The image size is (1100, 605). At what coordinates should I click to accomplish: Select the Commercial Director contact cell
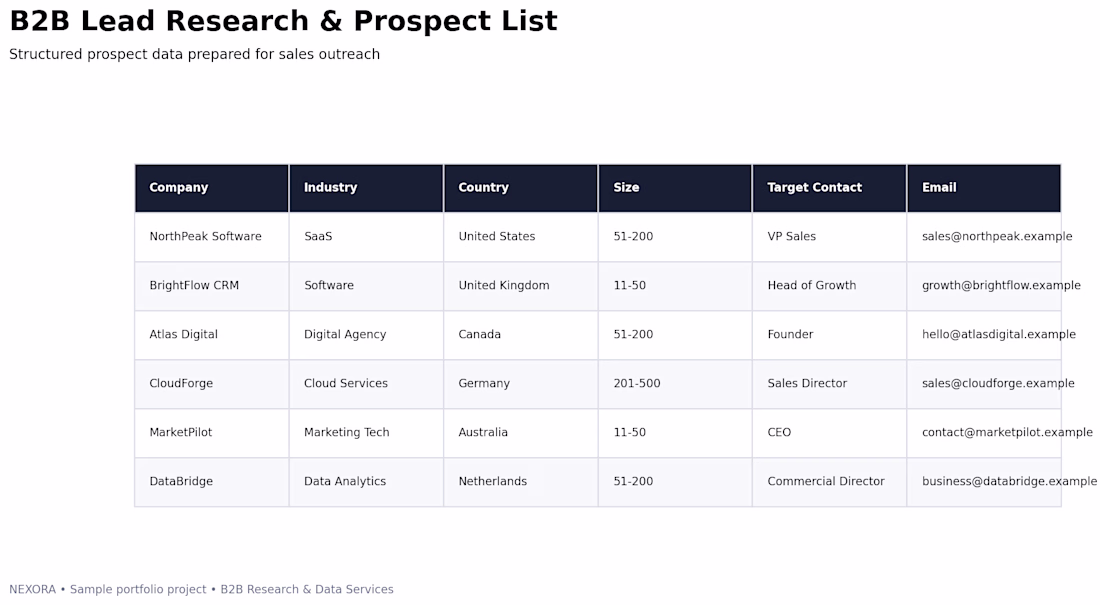click(829, 482)
